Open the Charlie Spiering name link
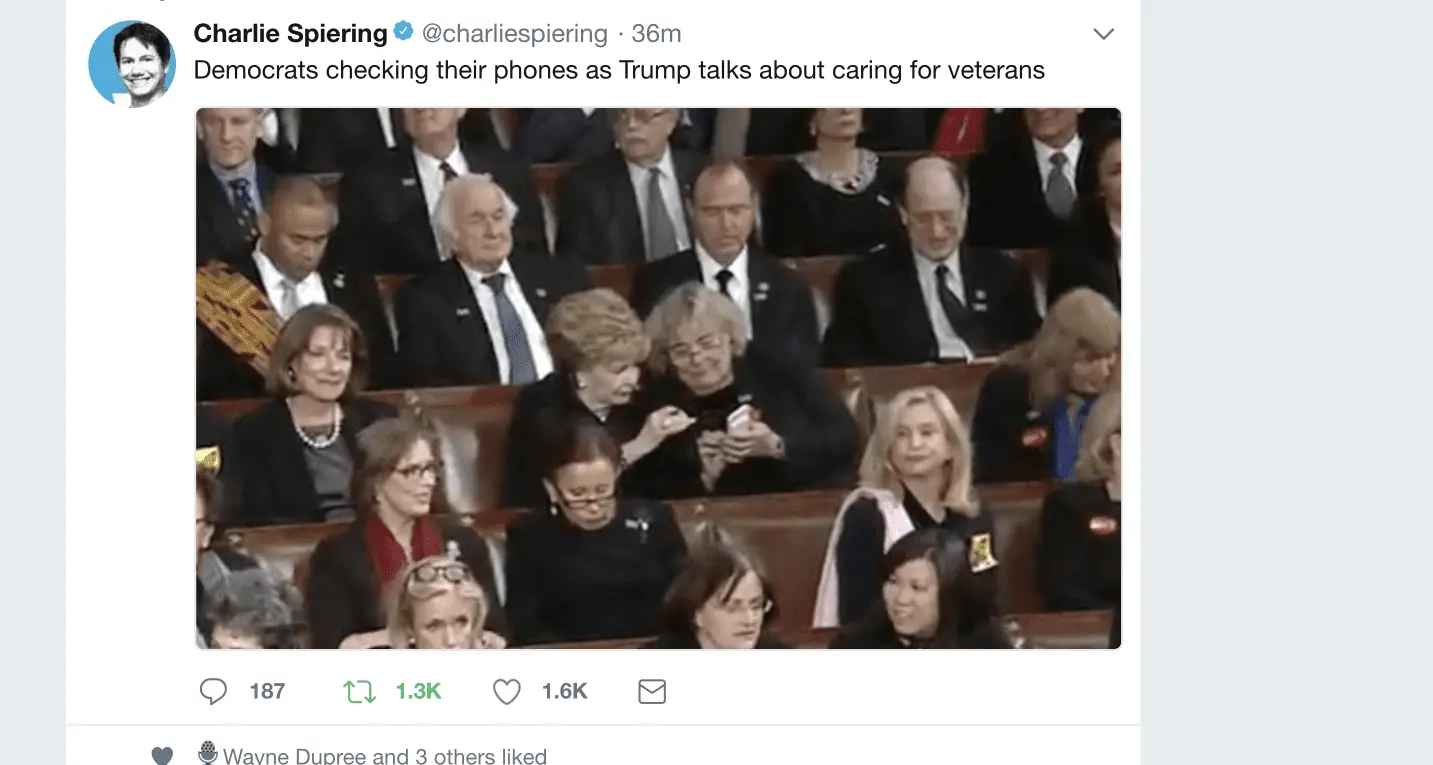This screenshot has height=765, width=1433. tap(290, 33)
